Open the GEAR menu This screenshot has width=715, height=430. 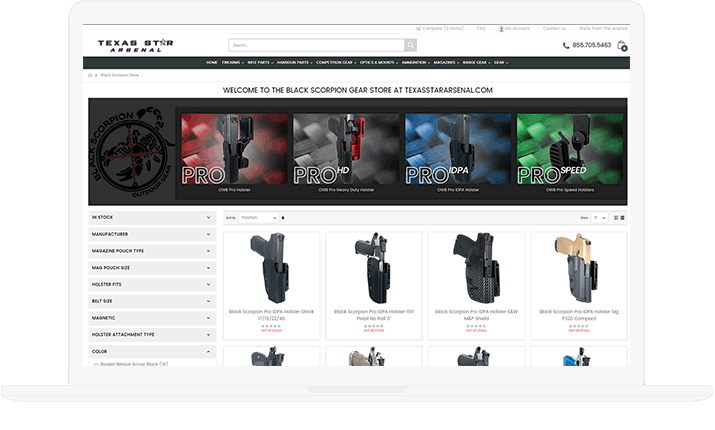click(x=501, y=62)
